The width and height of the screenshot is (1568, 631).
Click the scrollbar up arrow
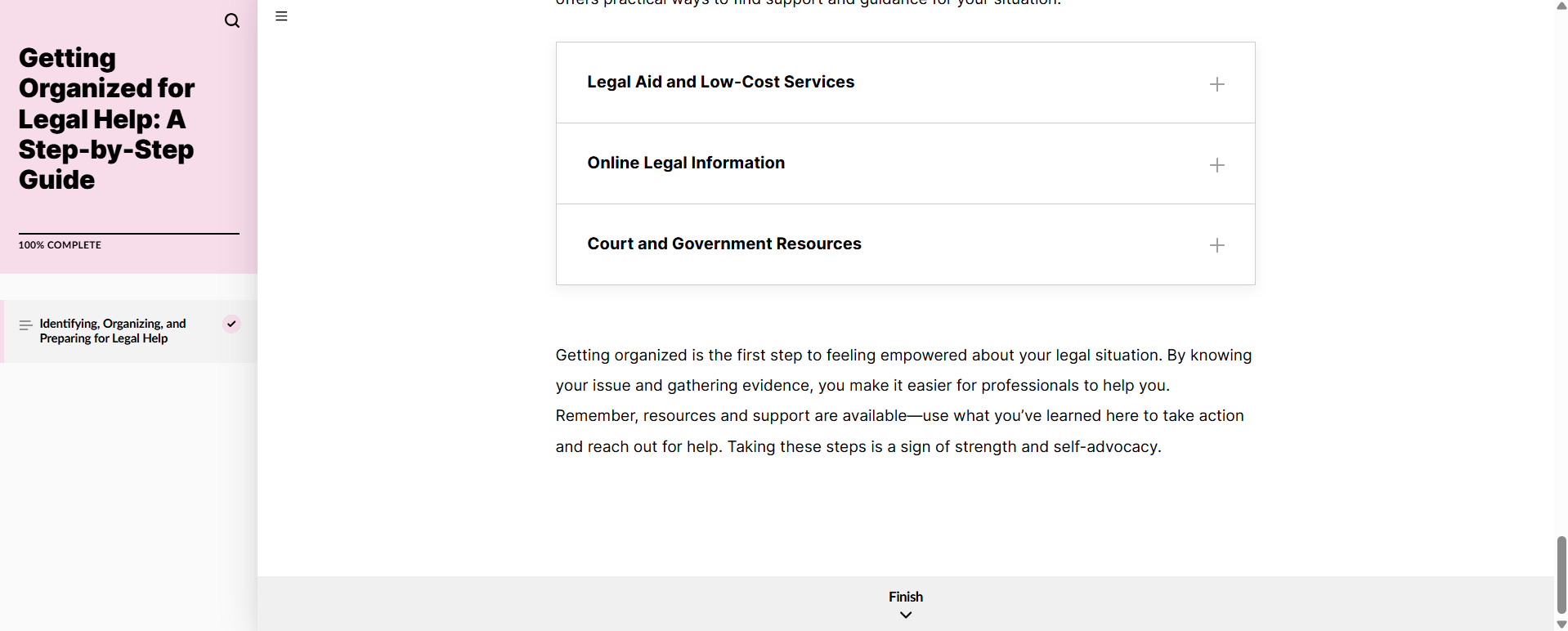tap(1561, 6)
